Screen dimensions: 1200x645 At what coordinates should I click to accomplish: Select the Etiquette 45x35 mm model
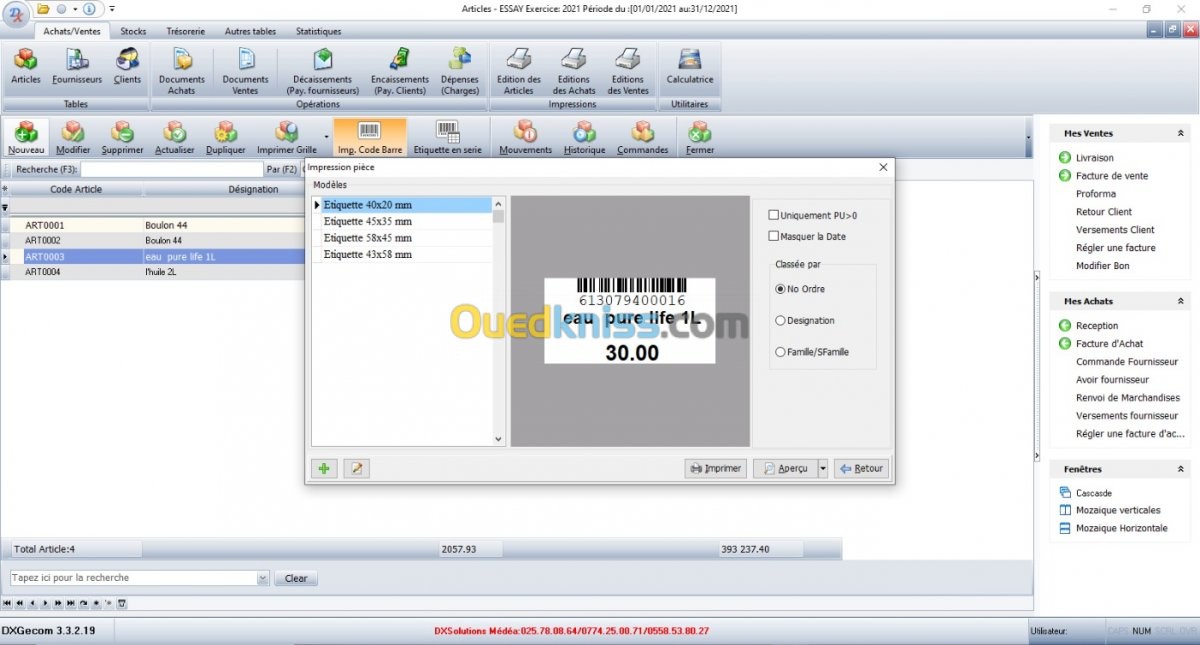pos(404,221)
